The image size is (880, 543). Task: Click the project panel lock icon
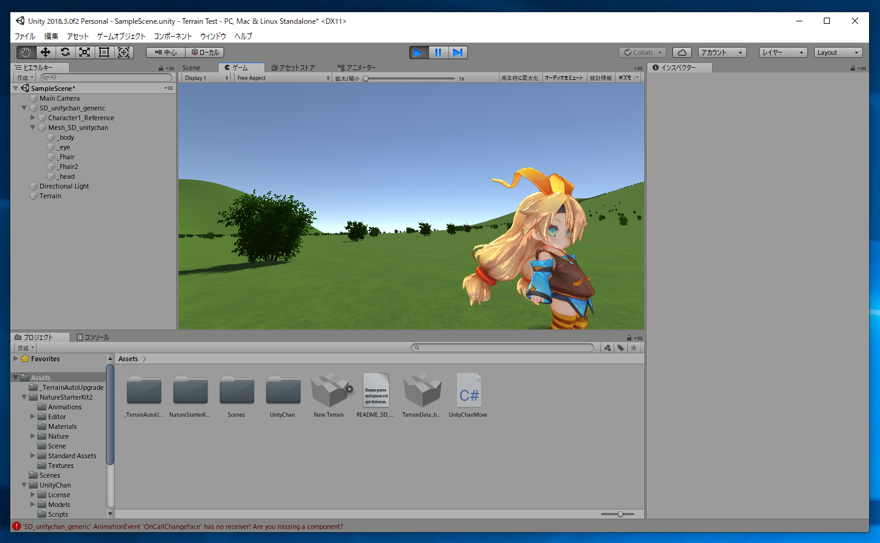coord(630,337)
